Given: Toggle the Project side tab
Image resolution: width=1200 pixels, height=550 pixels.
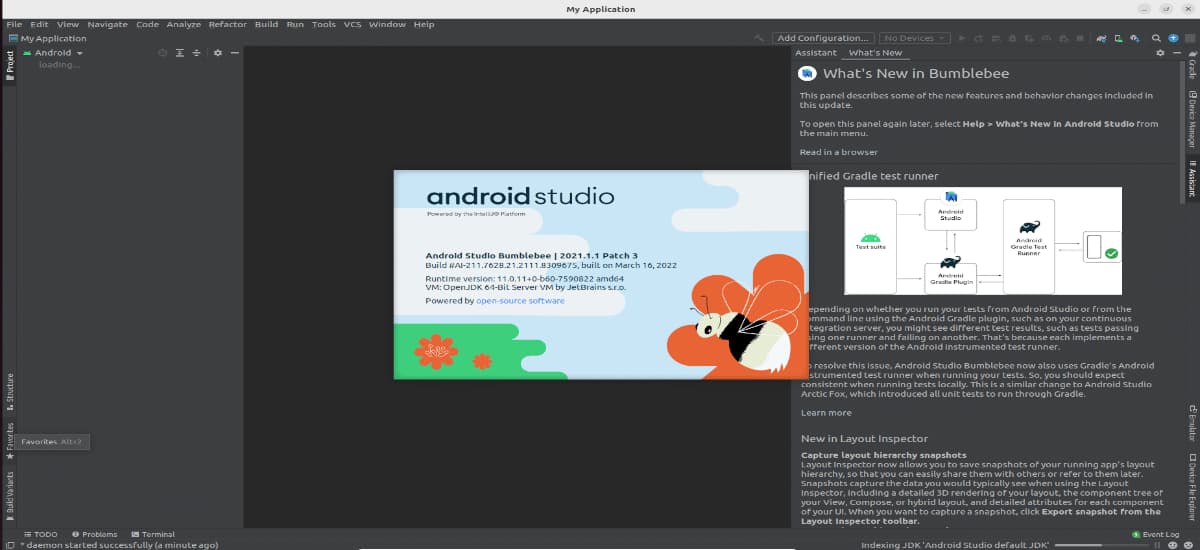Looking at the screenshot, I should click(9, 66).
